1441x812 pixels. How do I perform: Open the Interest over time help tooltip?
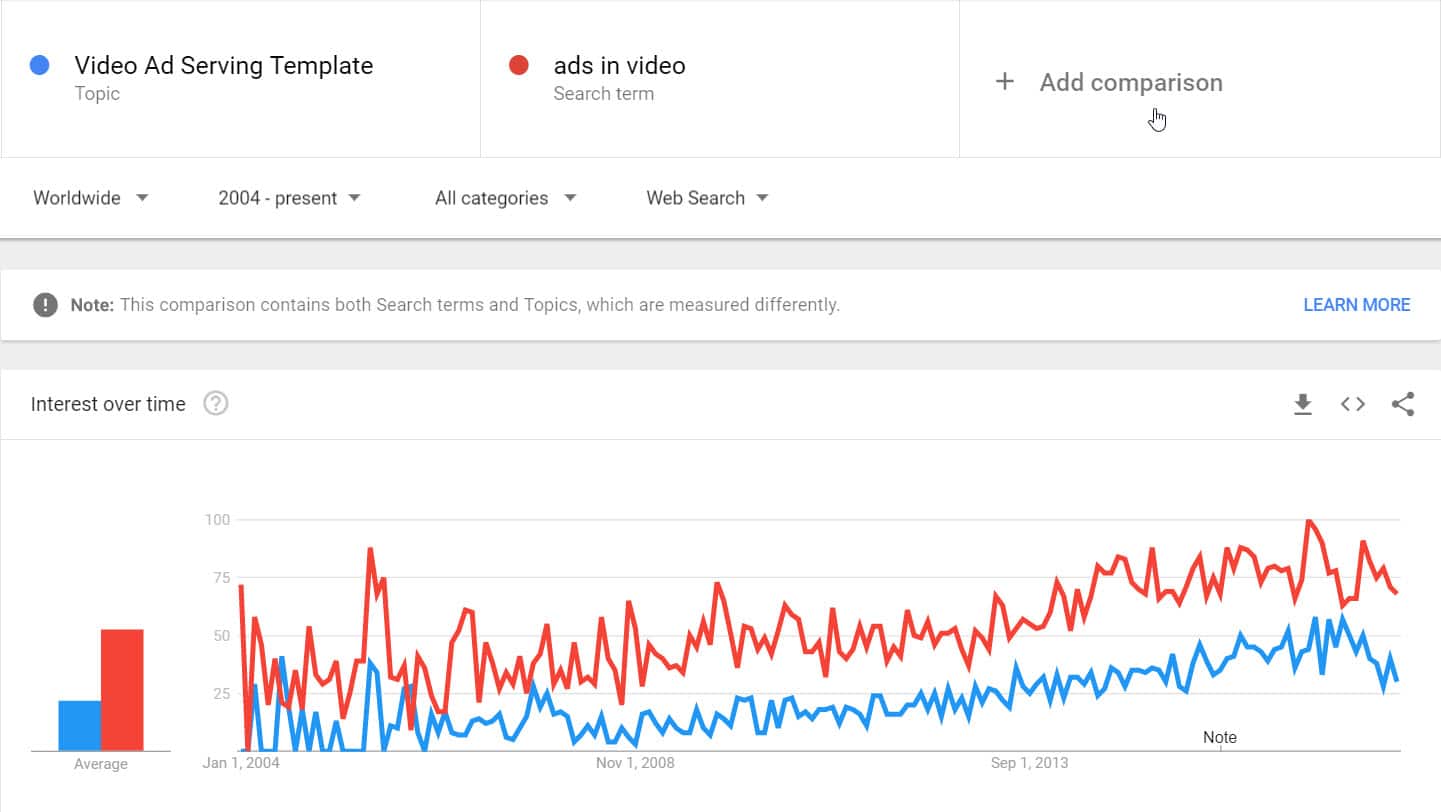pos(216,404)
